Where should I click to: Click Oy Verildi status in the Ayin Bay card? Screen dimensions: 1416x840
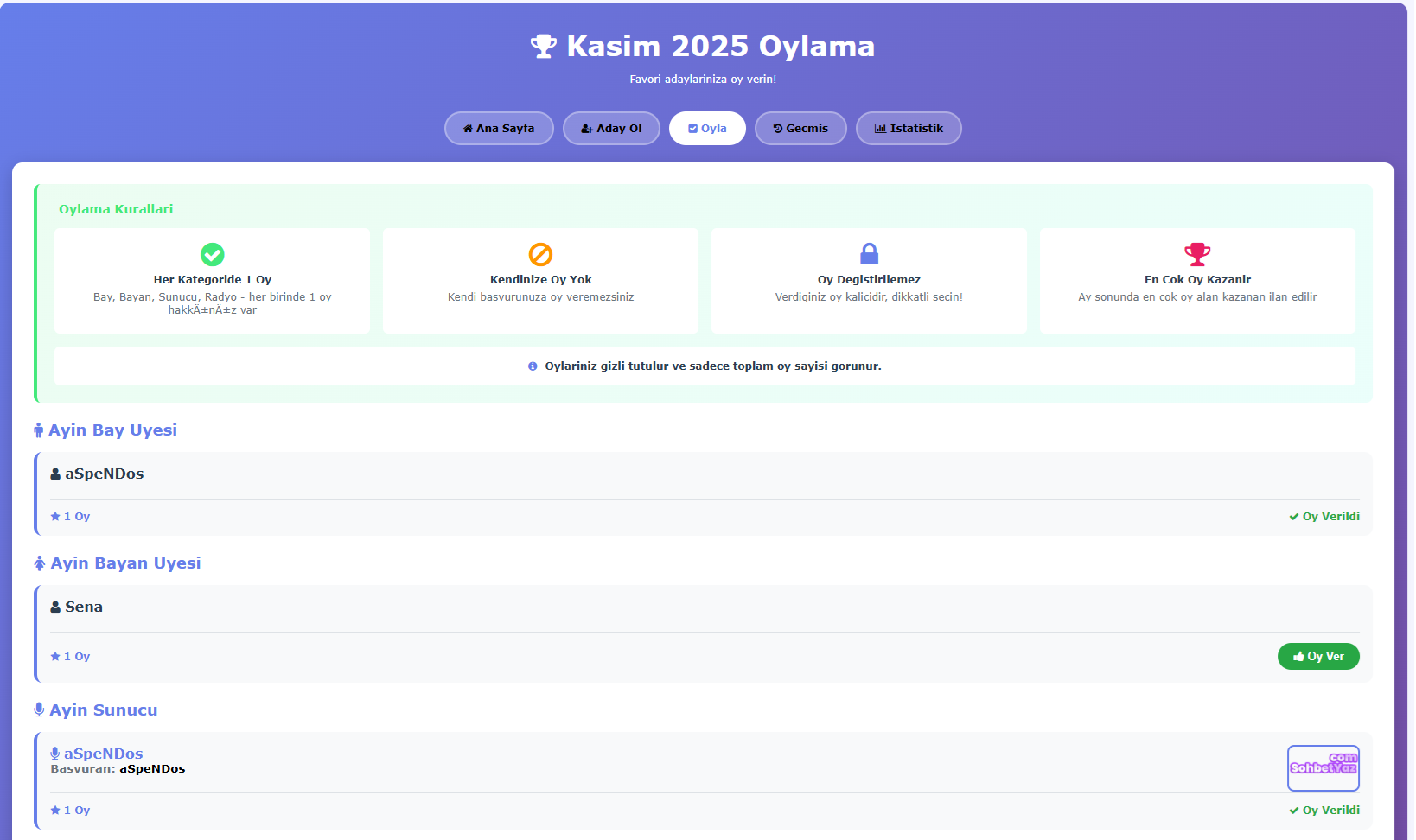coord(1324,517)
